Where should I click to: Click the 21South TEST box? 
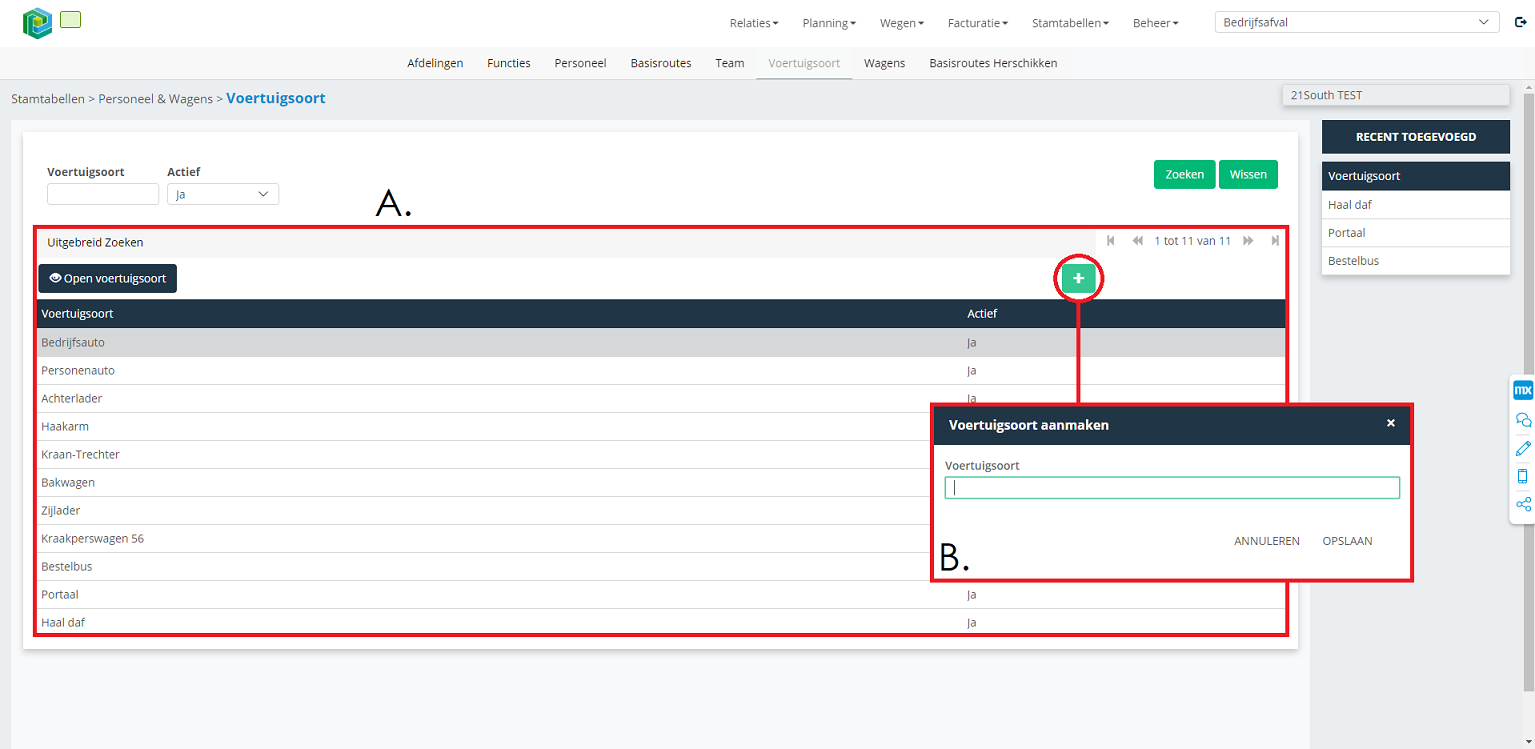[x=1395, y=95]
